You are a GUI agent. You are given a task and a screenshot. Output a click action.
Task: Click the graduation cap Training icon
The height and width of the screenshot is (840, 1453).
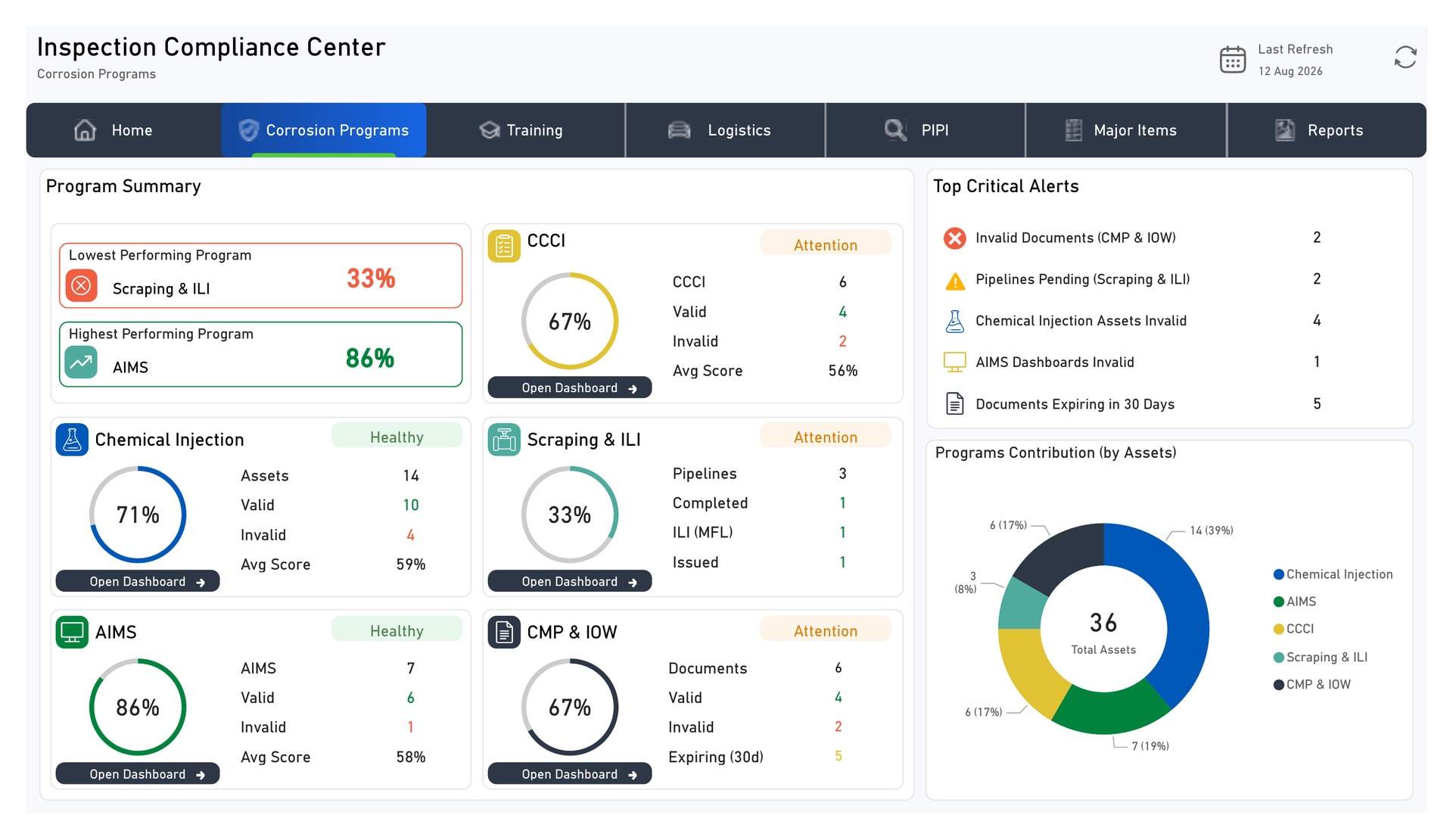point(490,130)
